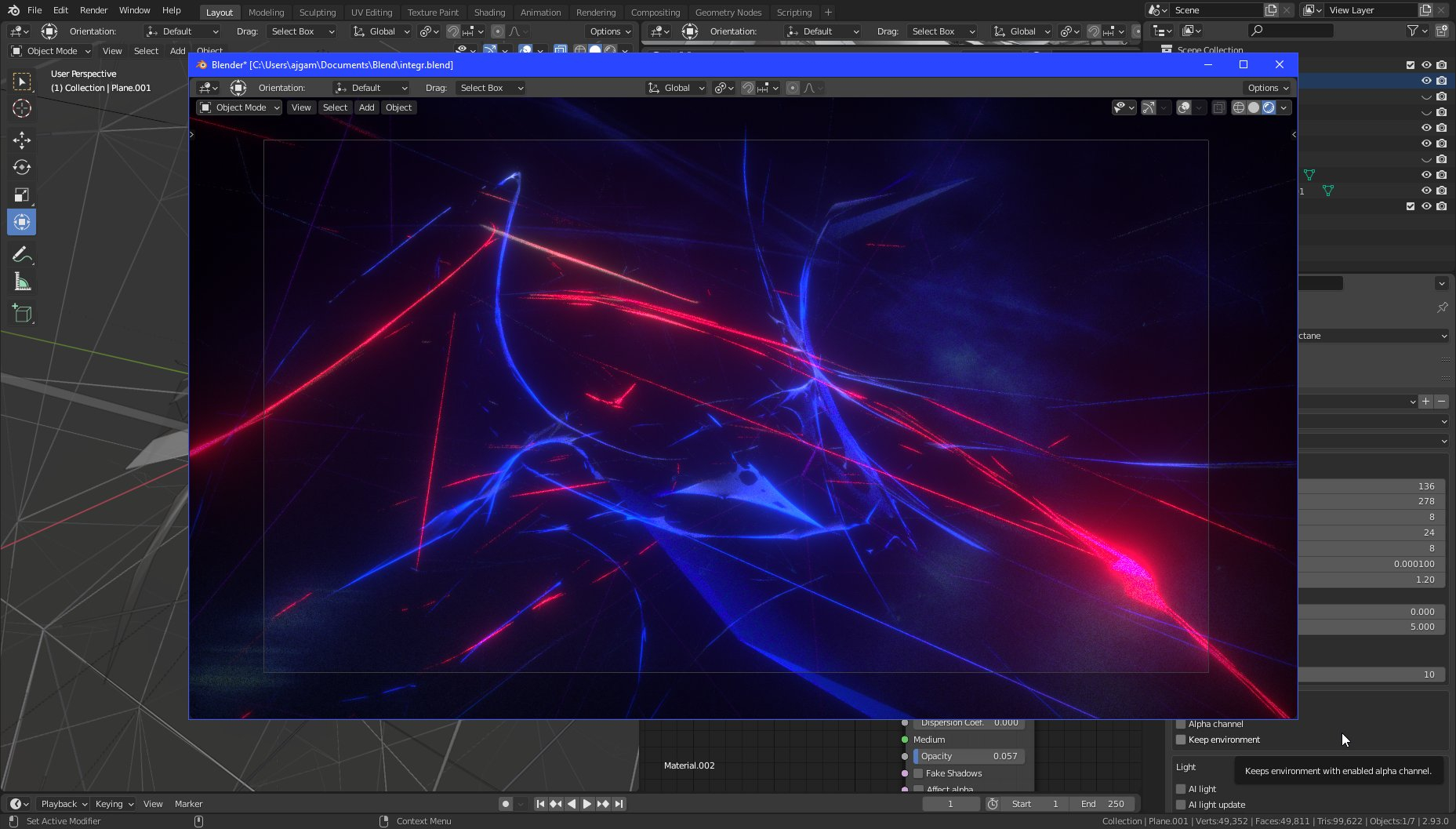This screenshot has width=1456, height=829.
Task: Toggle the Alpha channel checkbox
Action: click(1181, 724)
